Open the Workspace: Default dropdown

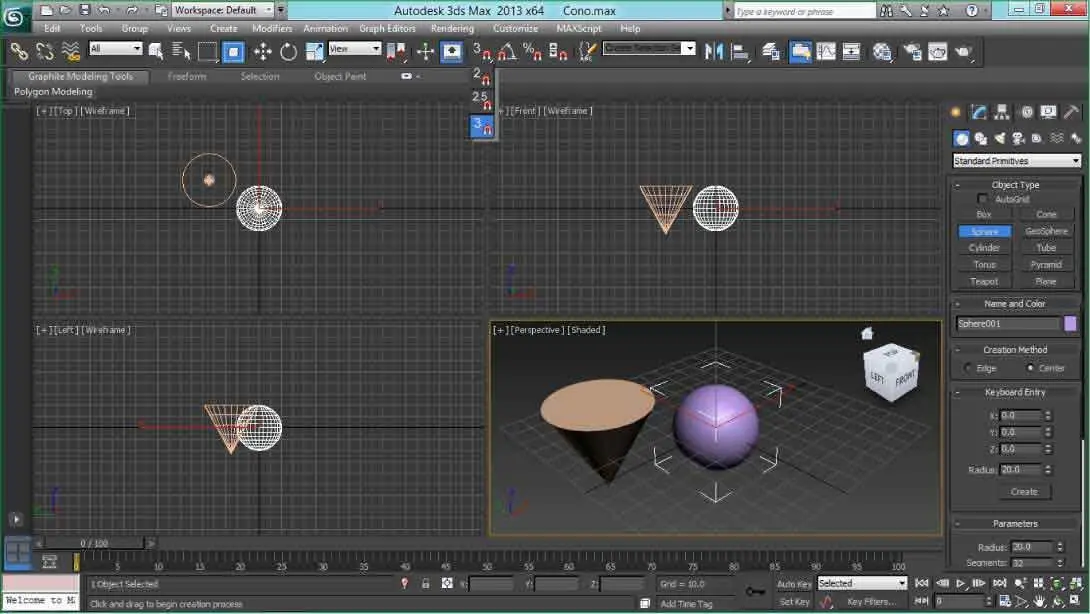223,10
